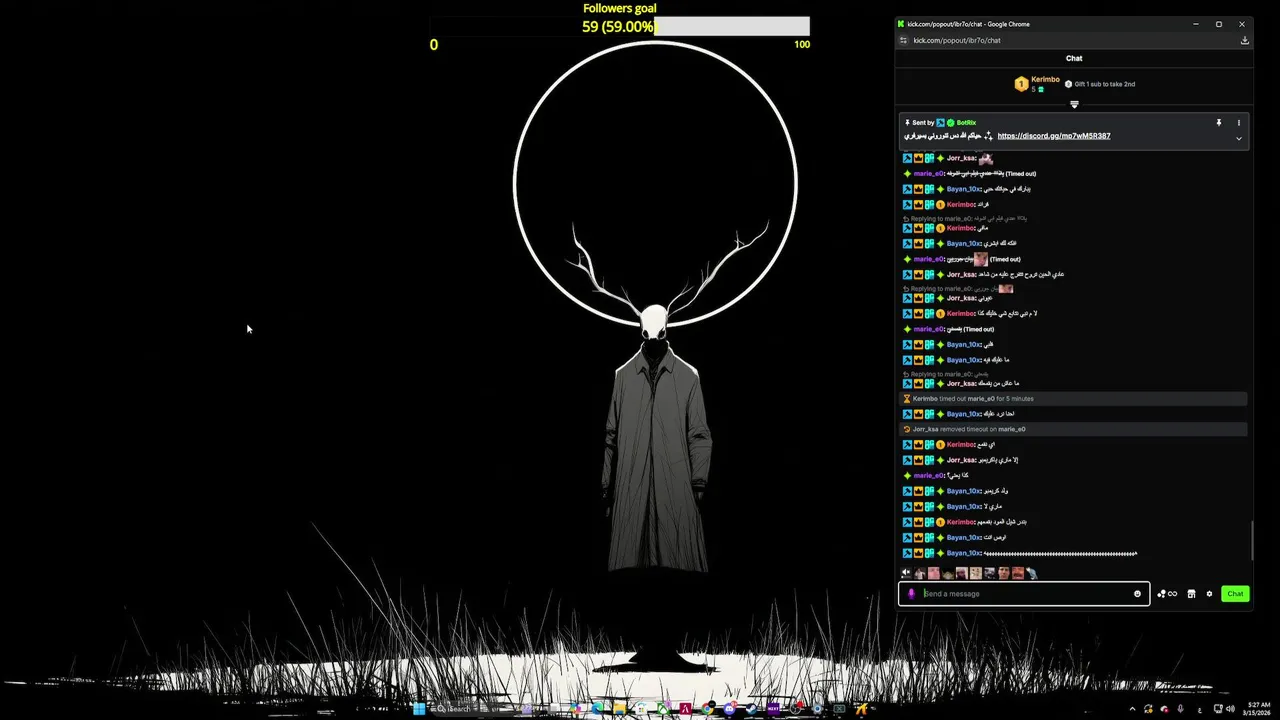Click the purple microphone icon in chat input
The image size is (1280, 720).
[911, 594]
